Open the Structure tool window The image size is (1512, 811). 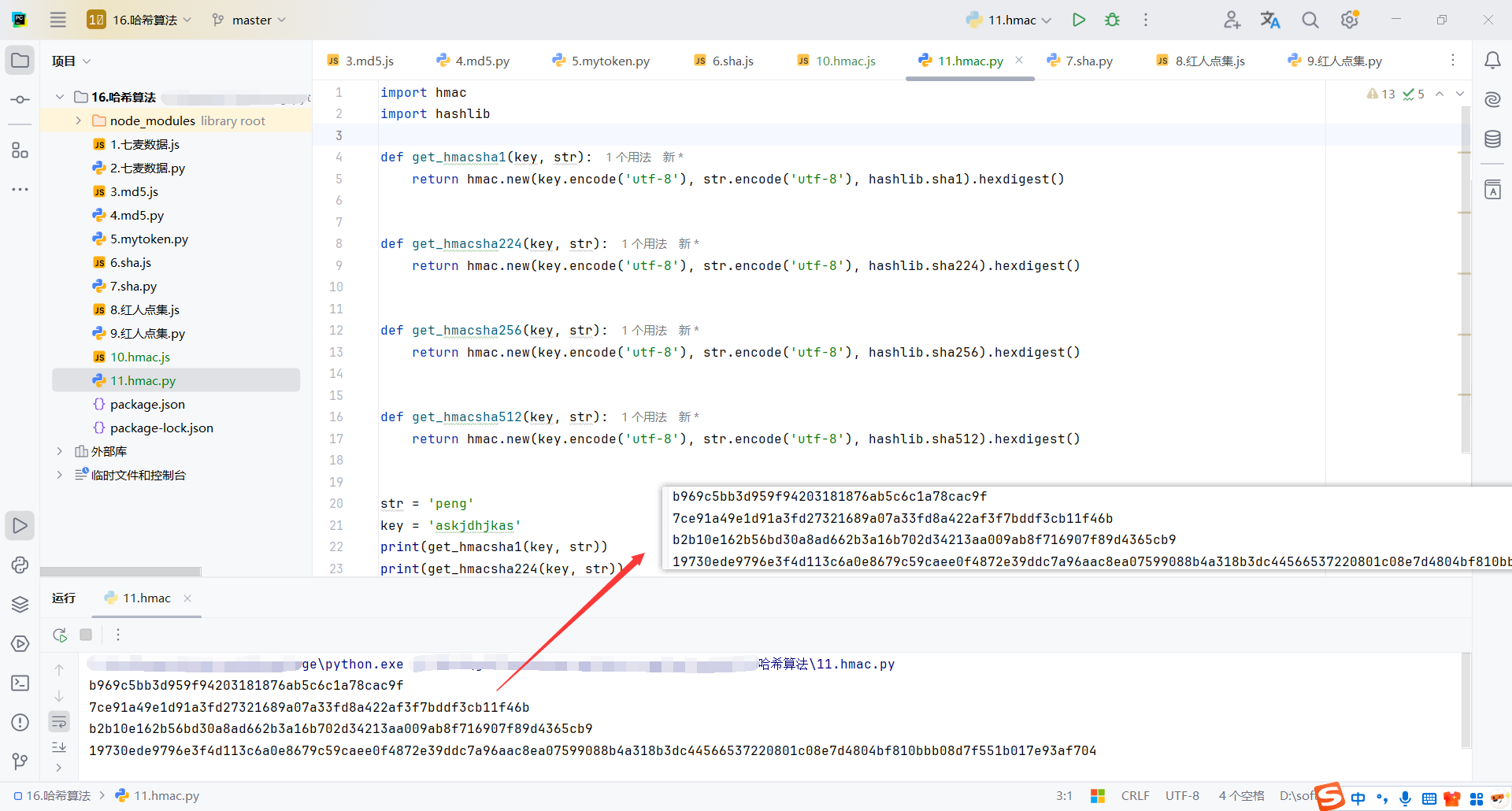[x=20, y=150]
